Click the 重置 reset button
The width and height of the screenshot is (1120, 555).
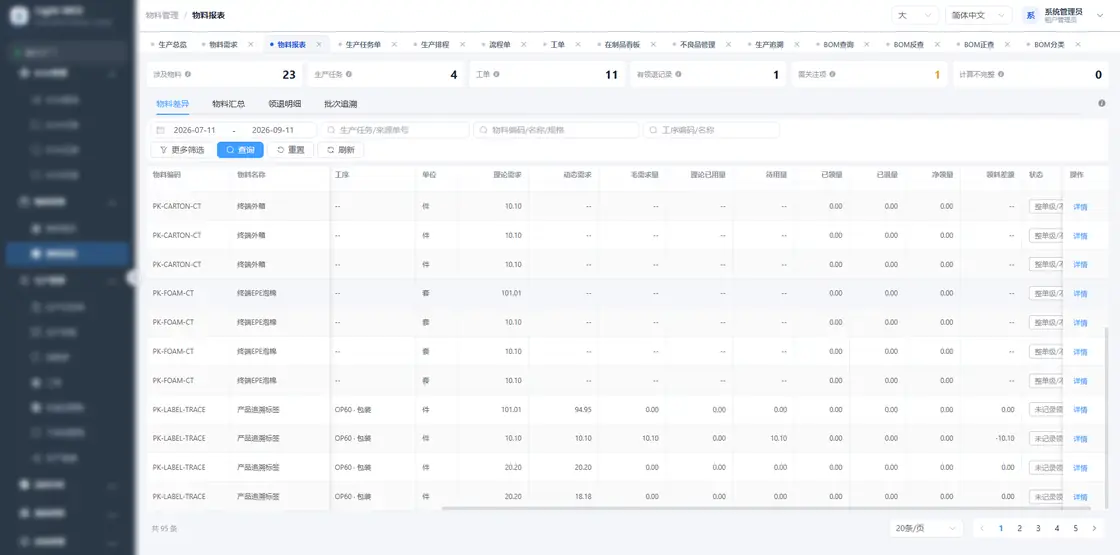pos(291,150)
